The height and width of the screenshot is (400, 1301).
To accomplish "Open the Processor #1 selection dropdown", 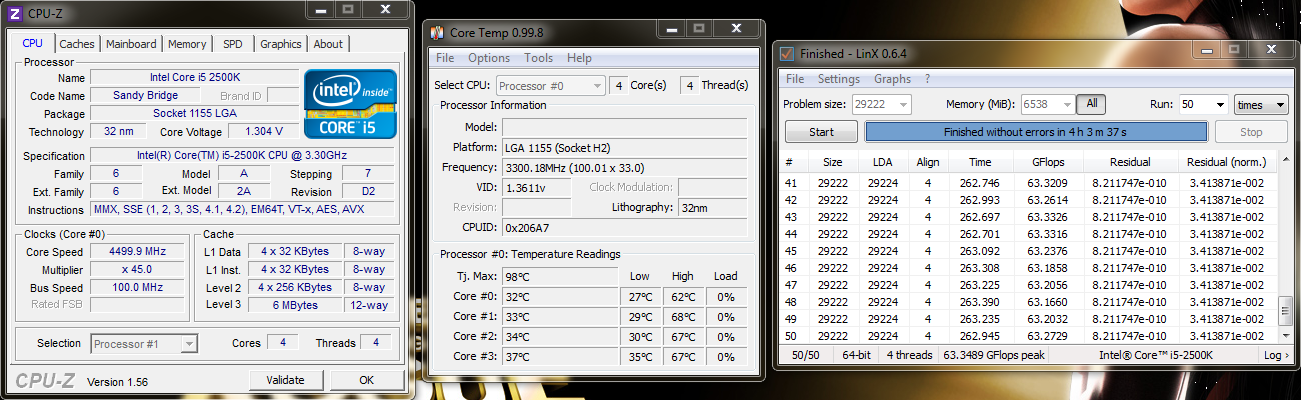I will click(x=144, y=344).
